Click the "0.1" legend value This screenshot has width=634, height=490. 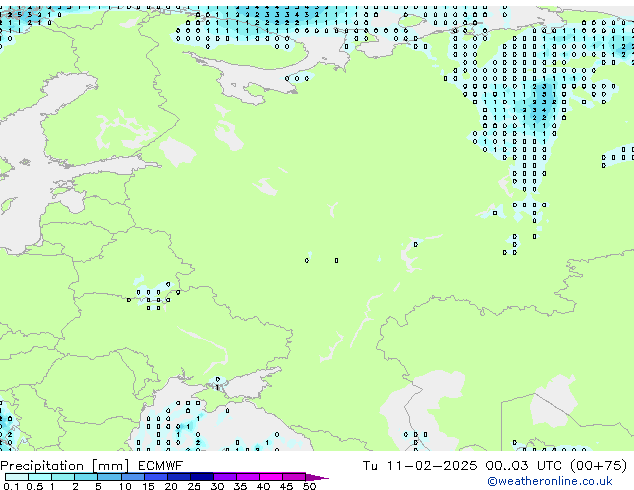11,486
